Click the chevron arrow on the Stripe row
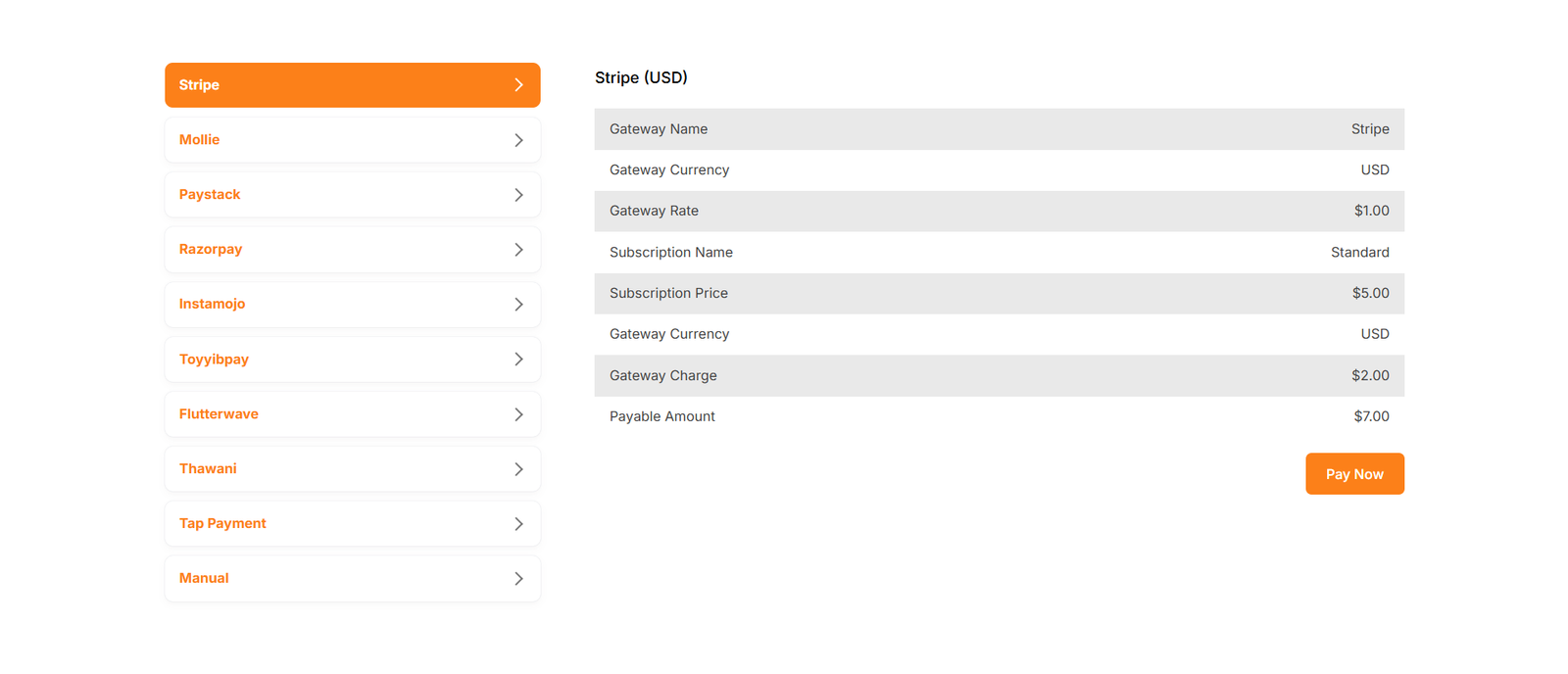The width and height of the screenshot is (1568, 674). [x=518, y=85]
